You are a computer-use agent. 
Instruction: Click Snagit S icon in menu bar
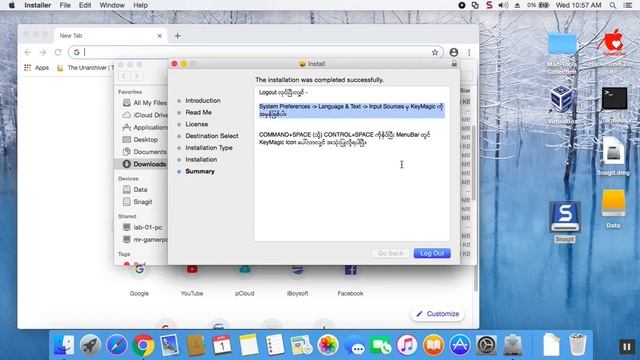pos(489,5)
